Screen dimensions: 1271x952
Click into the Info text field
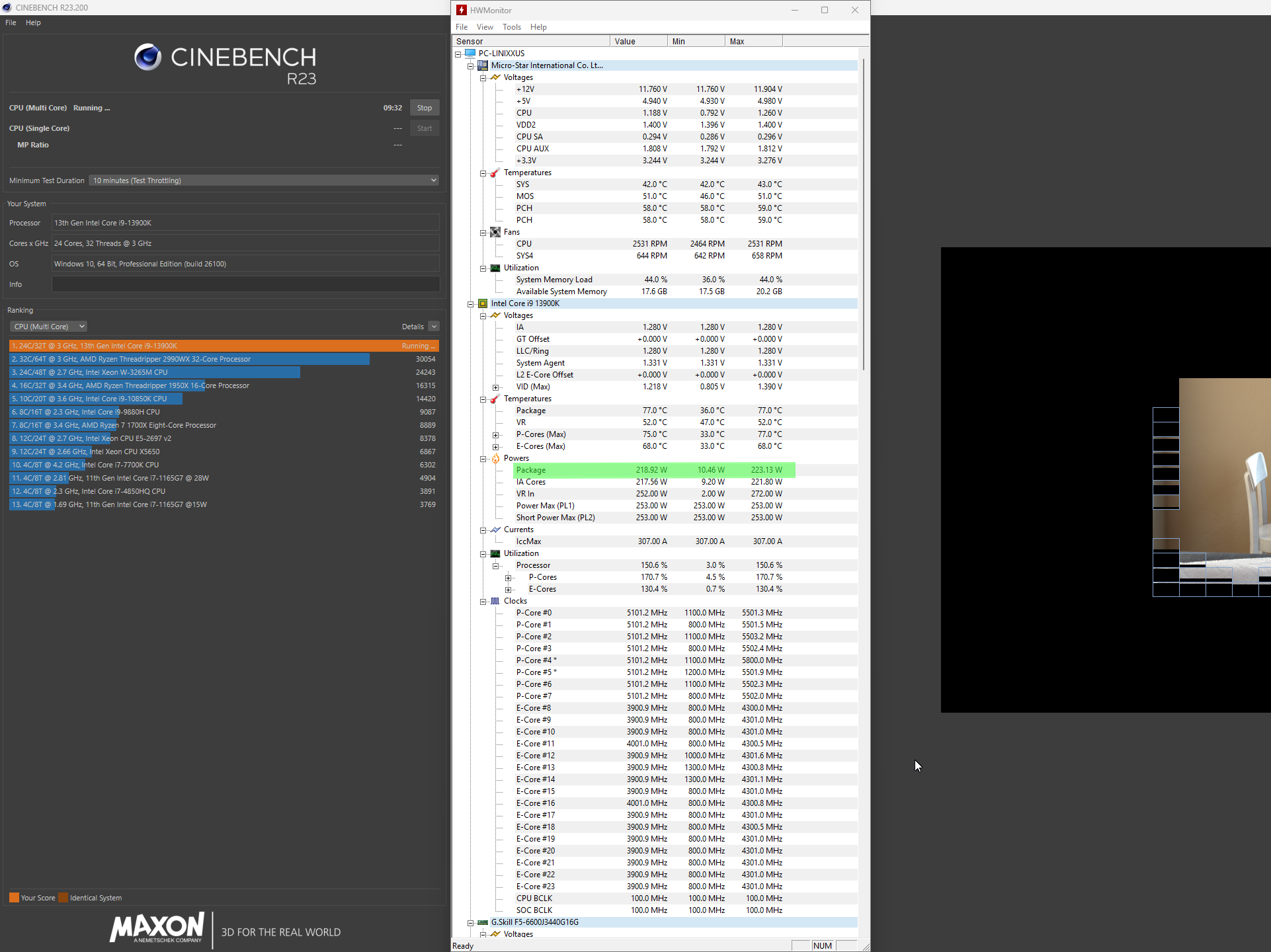245,284
